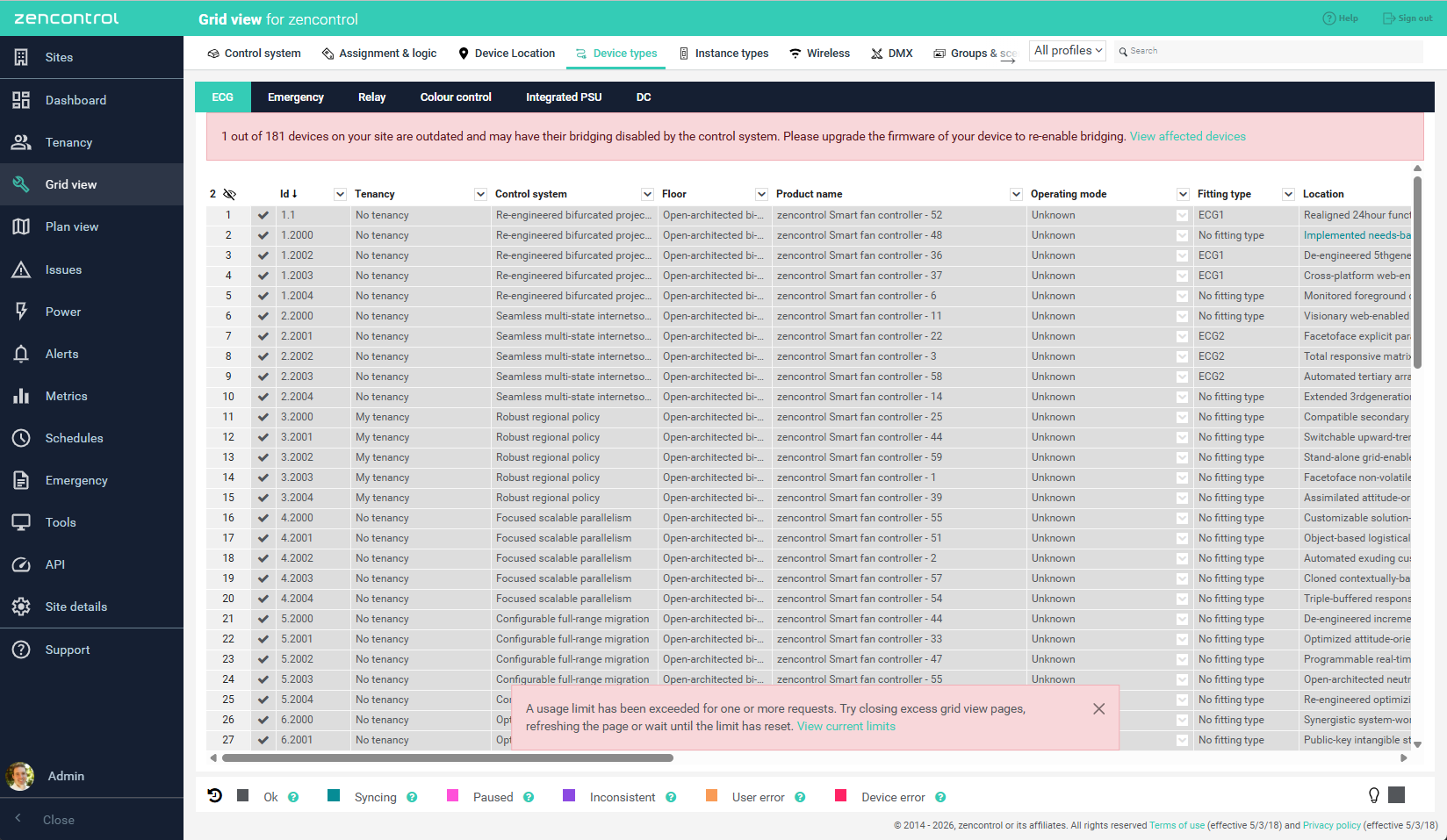1447x840 pixels.
Task: Open Site details gear icon
Action: click(x=21, y=607)
